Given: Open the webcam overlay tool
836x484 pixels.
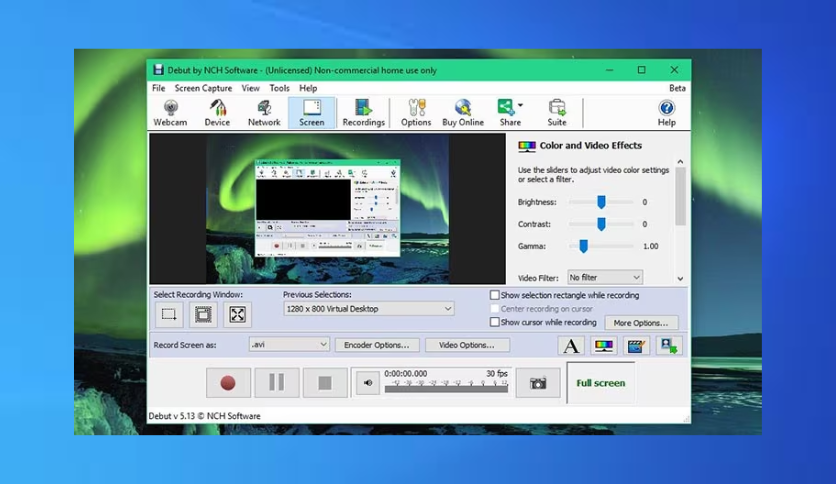Looking at the screenshot, I should click(x=669, y=346).
